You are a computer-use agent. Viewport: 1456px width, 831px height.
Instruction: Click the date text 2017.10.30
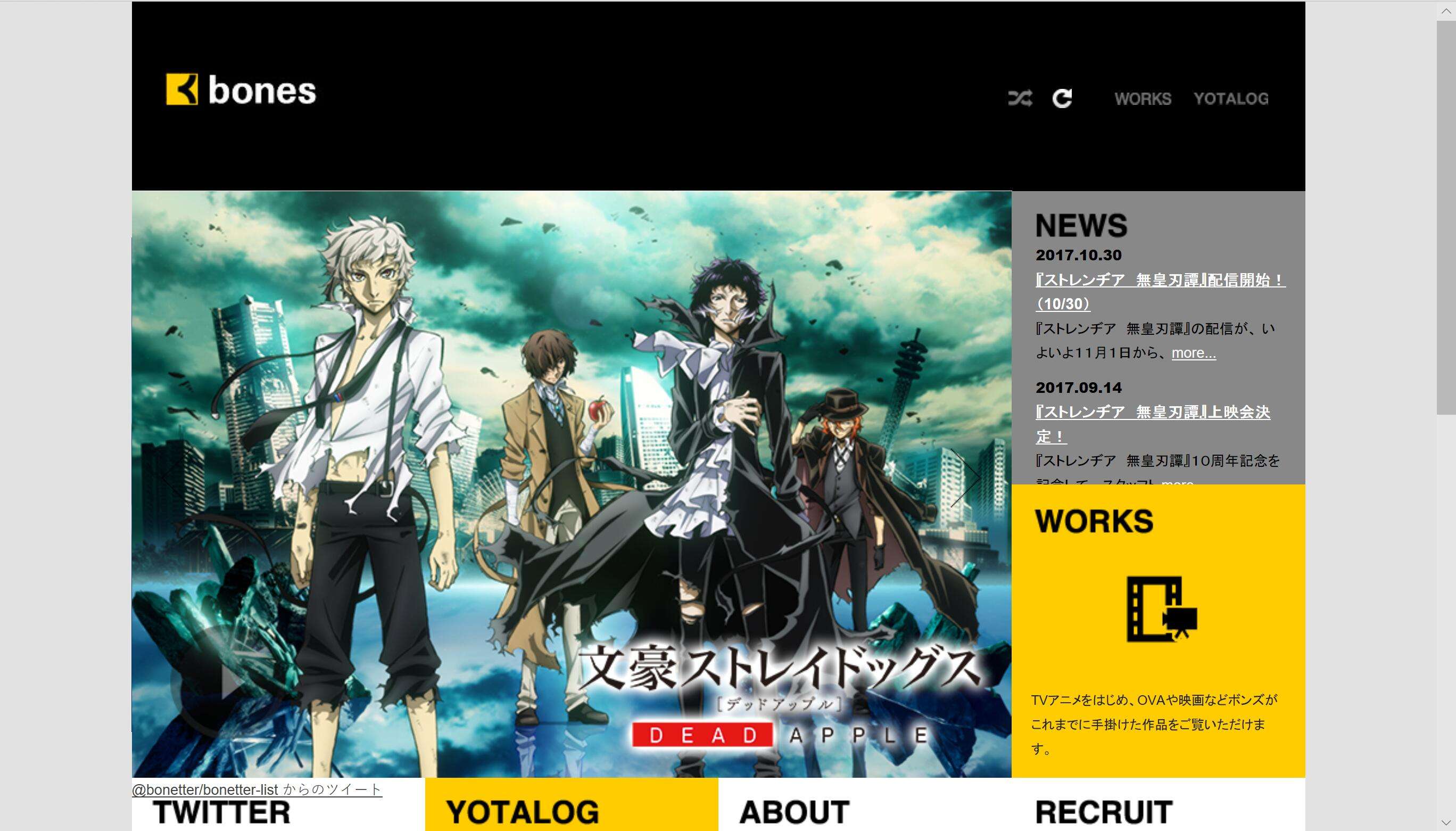(1078, 255)
